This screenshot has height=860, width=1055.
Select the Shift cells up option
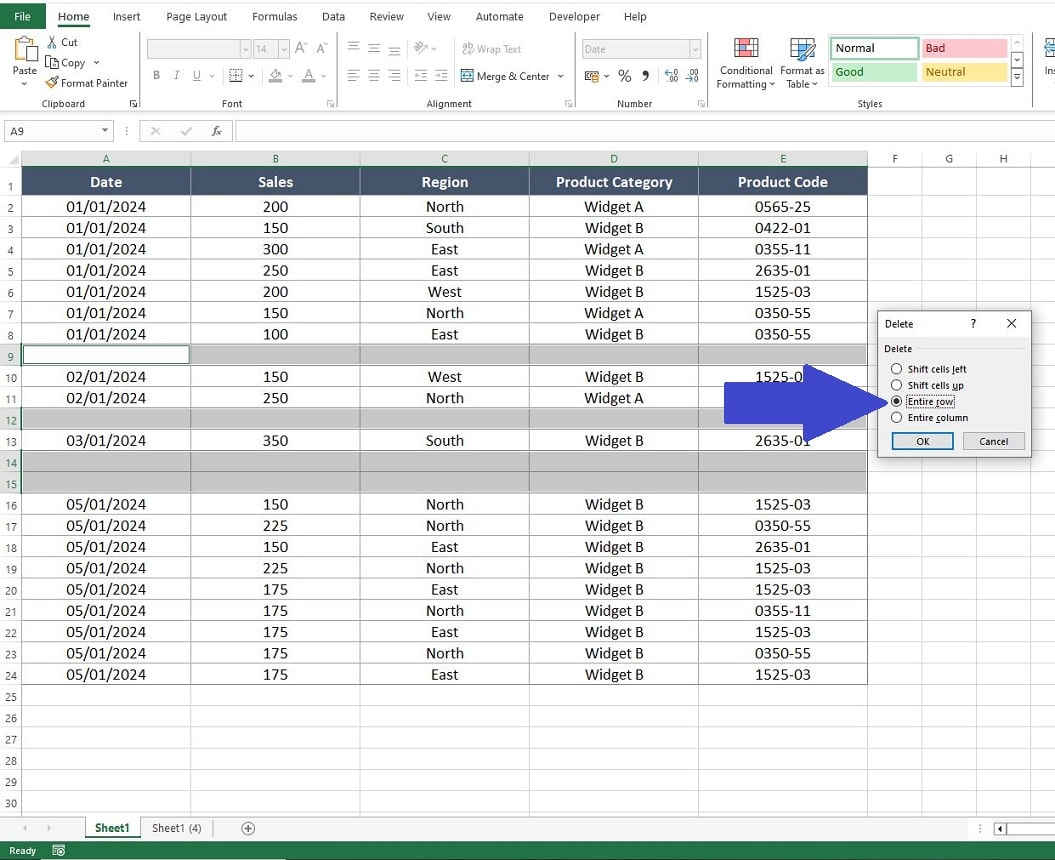click(896, 385)
